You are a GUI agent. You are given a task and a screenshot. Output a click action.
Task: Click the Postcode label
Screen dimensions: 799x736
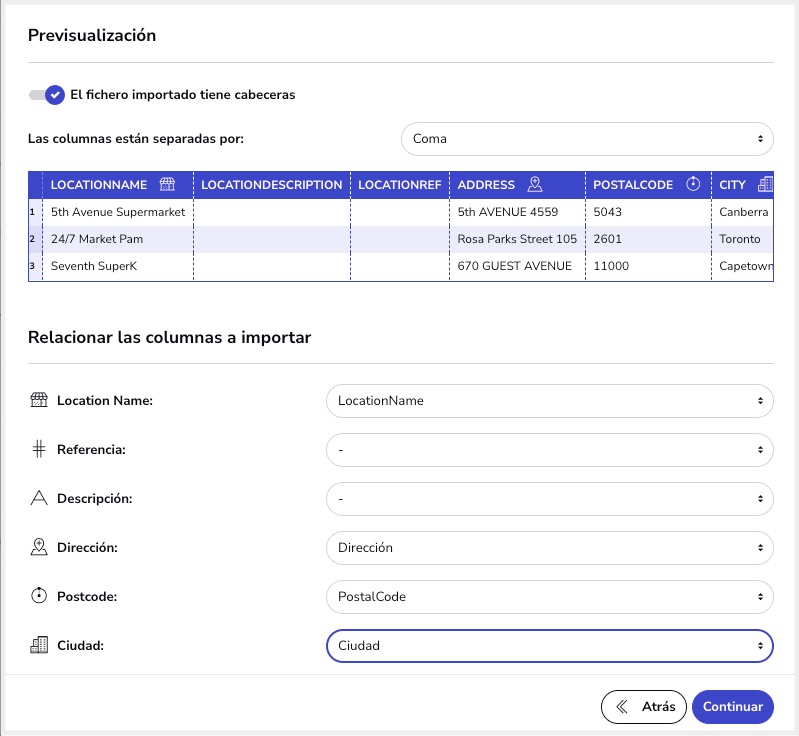(x=87, y=596)
